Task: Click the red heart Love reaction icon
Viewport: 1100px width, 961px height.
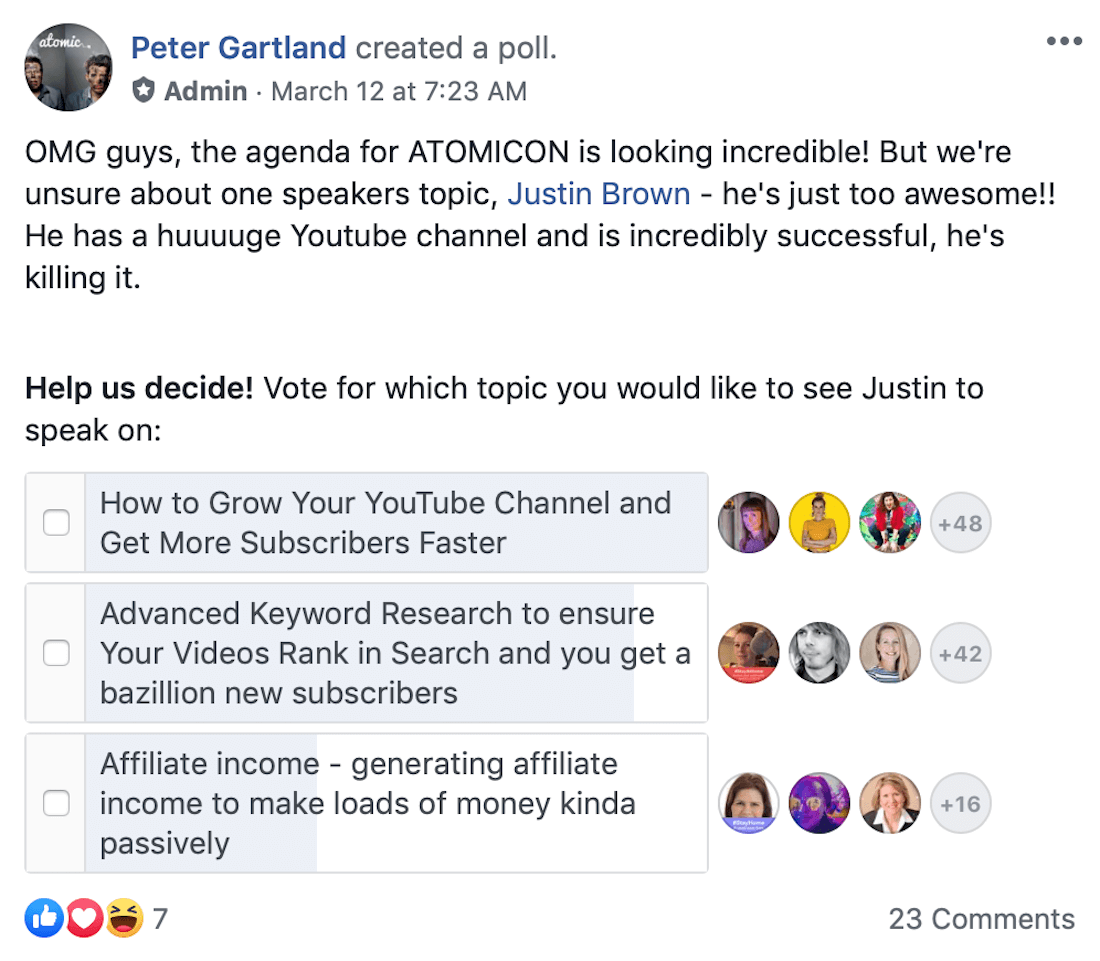Action: click(84, 918)
